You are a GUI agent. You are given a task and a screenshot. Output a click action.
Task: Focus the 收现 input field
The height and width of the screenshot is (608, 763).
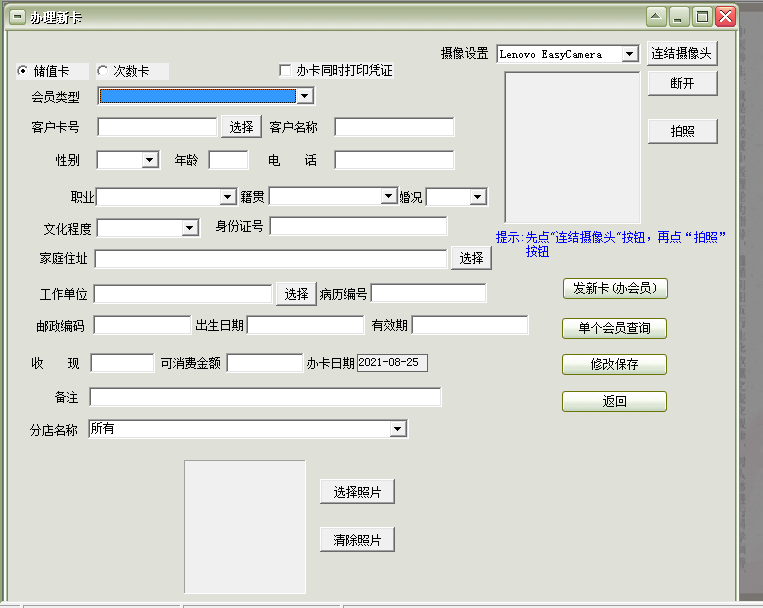[x=122, y=363]
